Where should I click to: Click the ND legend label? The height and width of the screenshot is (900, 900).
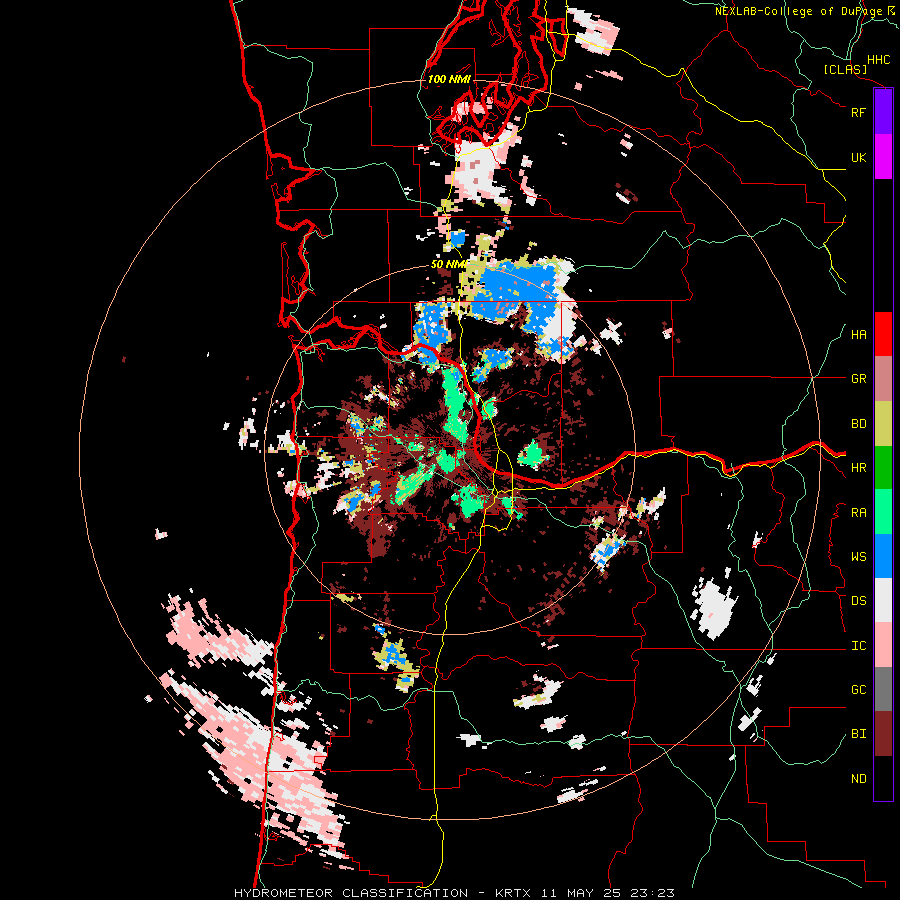858,779
